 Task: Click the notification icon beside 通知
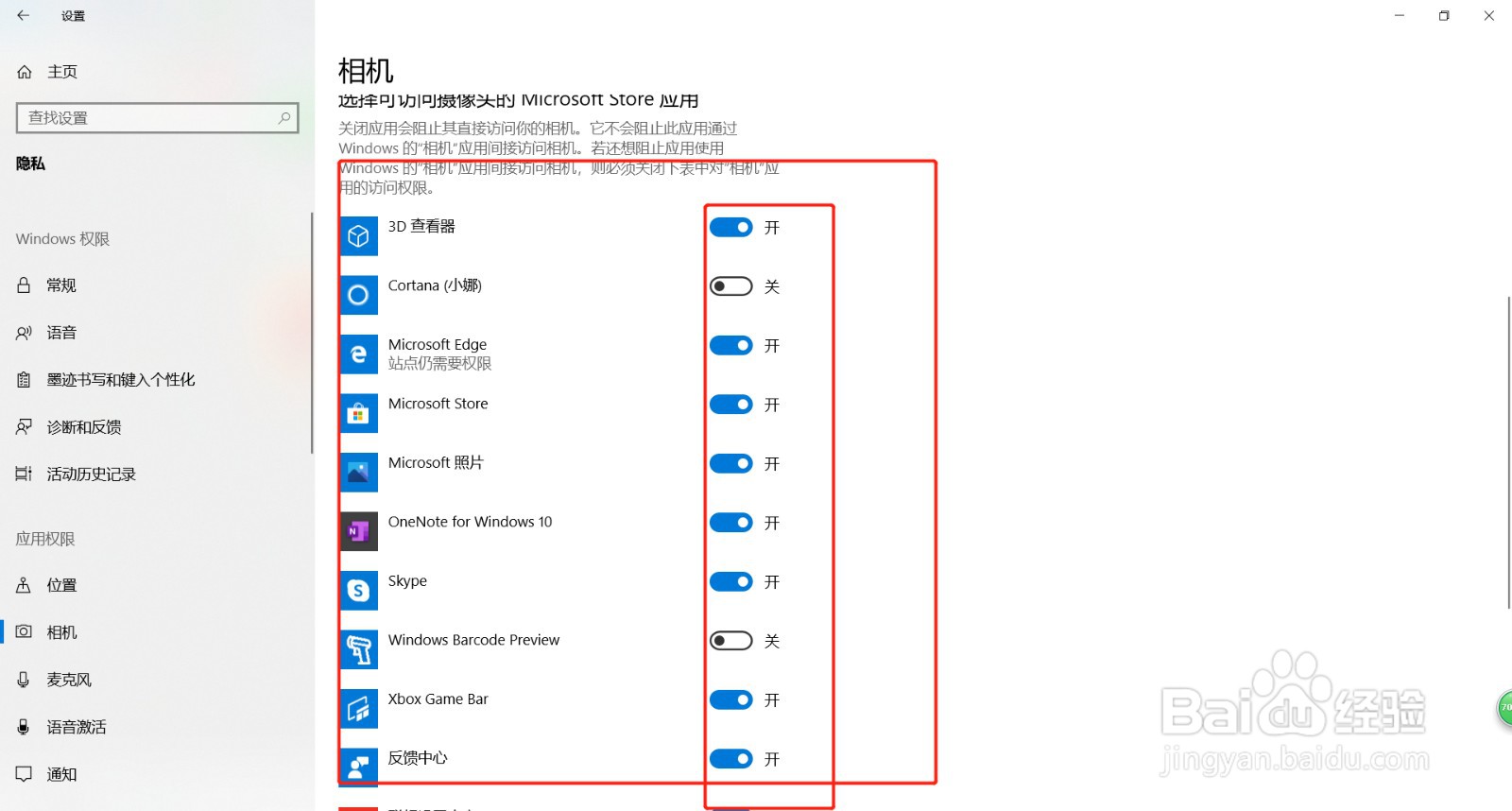(24, 774)
